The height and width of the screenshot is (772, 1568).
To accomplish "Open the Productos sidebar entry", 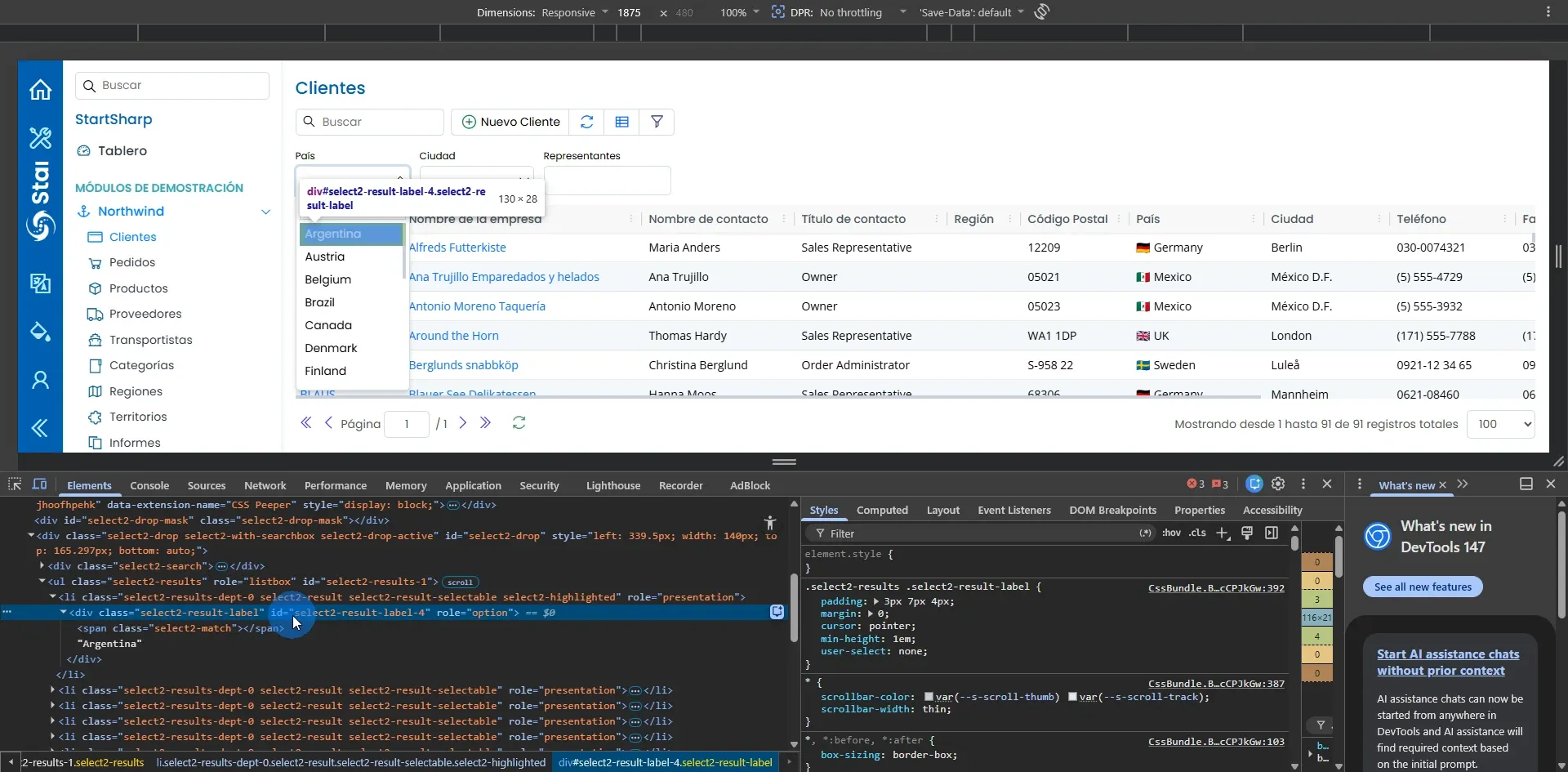I will pyautogui.click(x=138, y=288).
